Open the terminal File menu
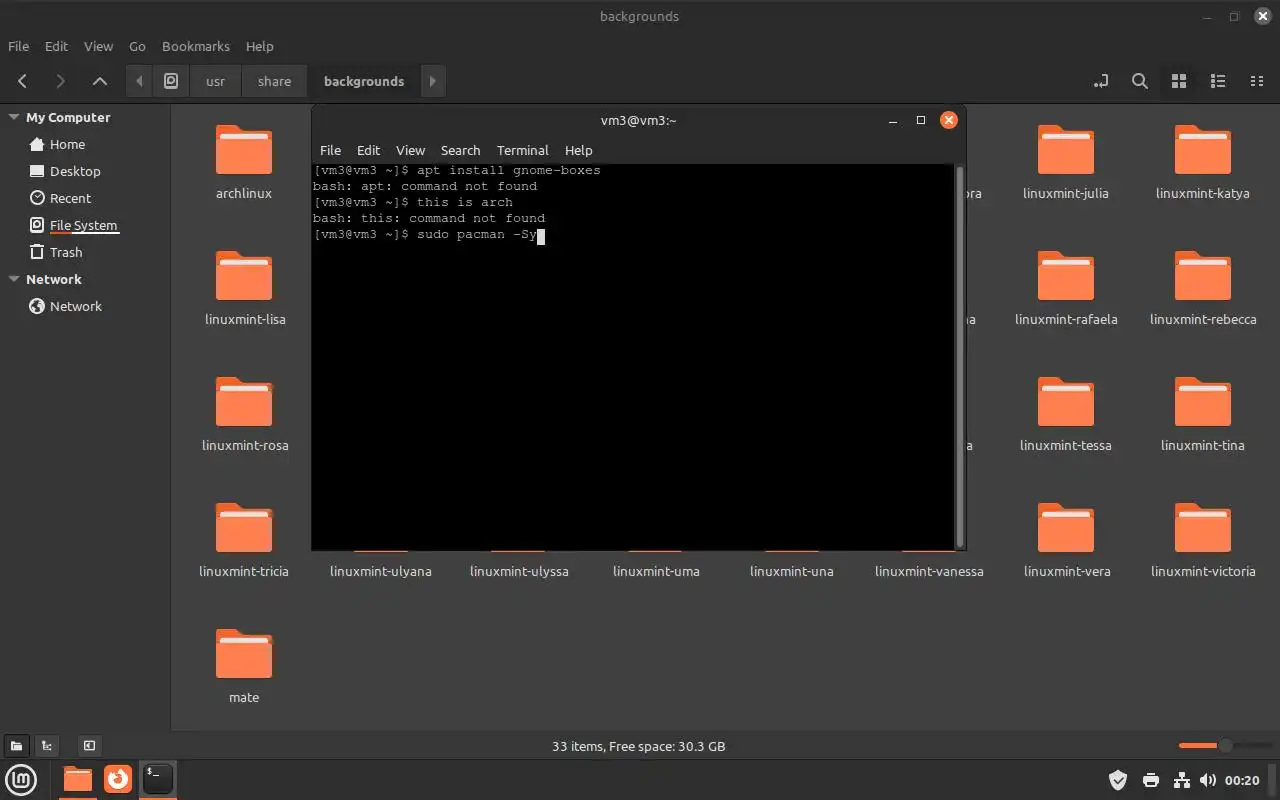The height and width of the screenshot is (800, 1280). coord(330,150)
